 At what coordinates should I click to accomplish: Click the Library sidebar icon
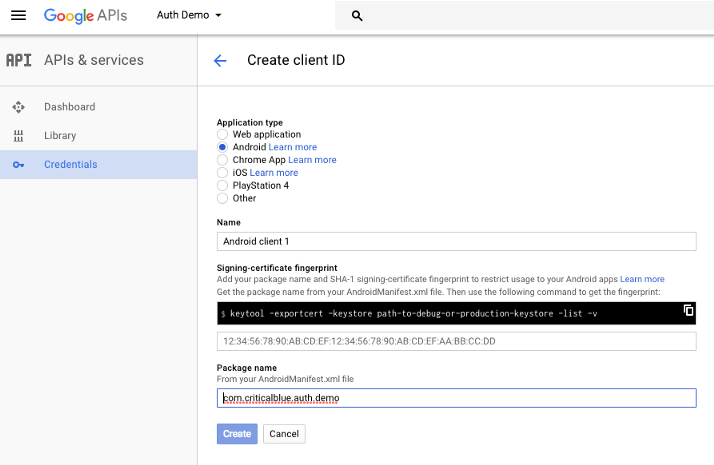18,136
